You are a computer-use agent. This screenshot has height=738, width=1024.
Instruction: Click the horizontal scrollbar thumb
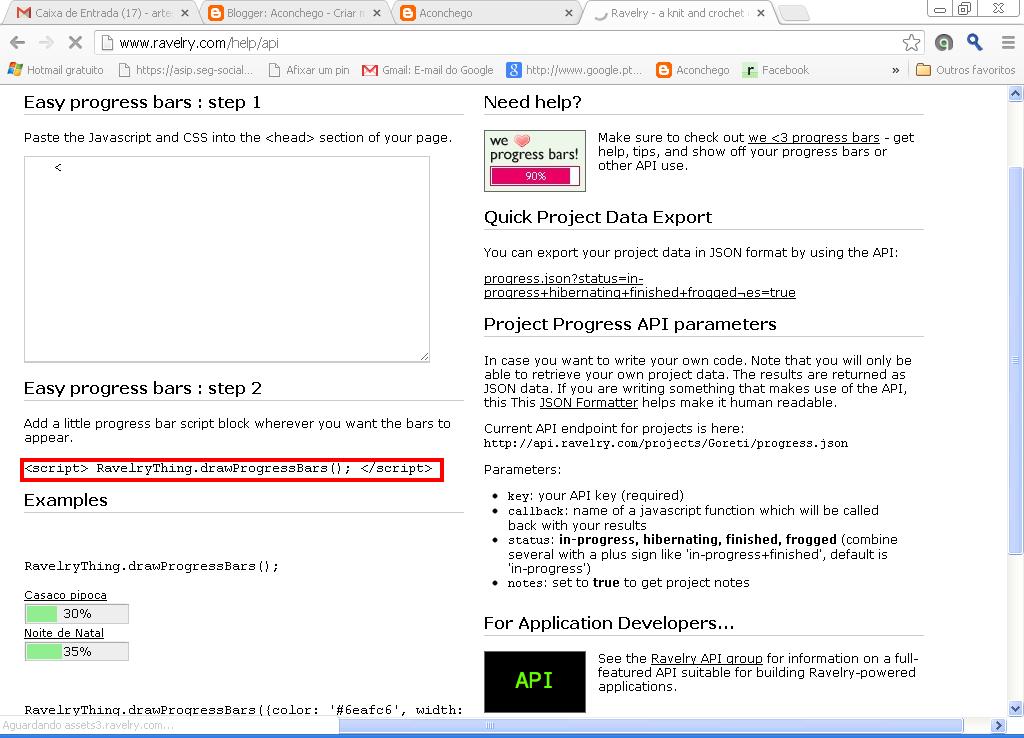(x=650, y=726)
